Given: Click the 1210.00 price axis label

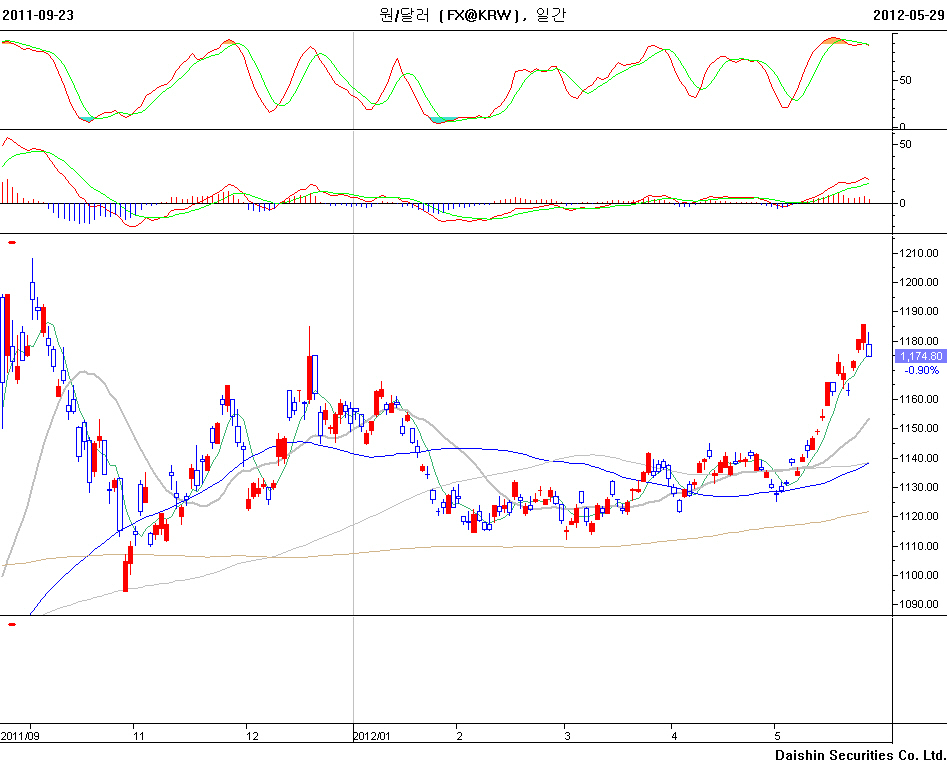Looking at the screenshot, I should click(919, 253).
